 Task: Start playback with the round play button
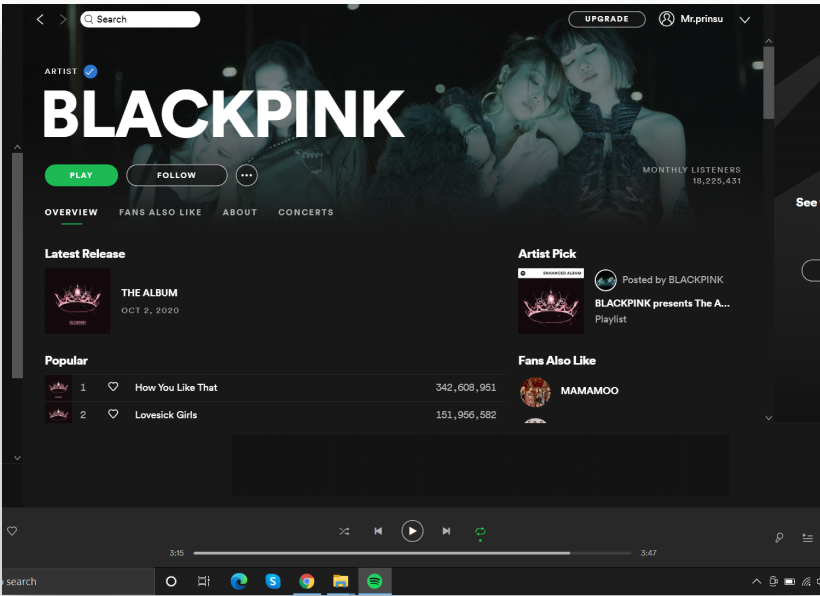coord(412,531)
